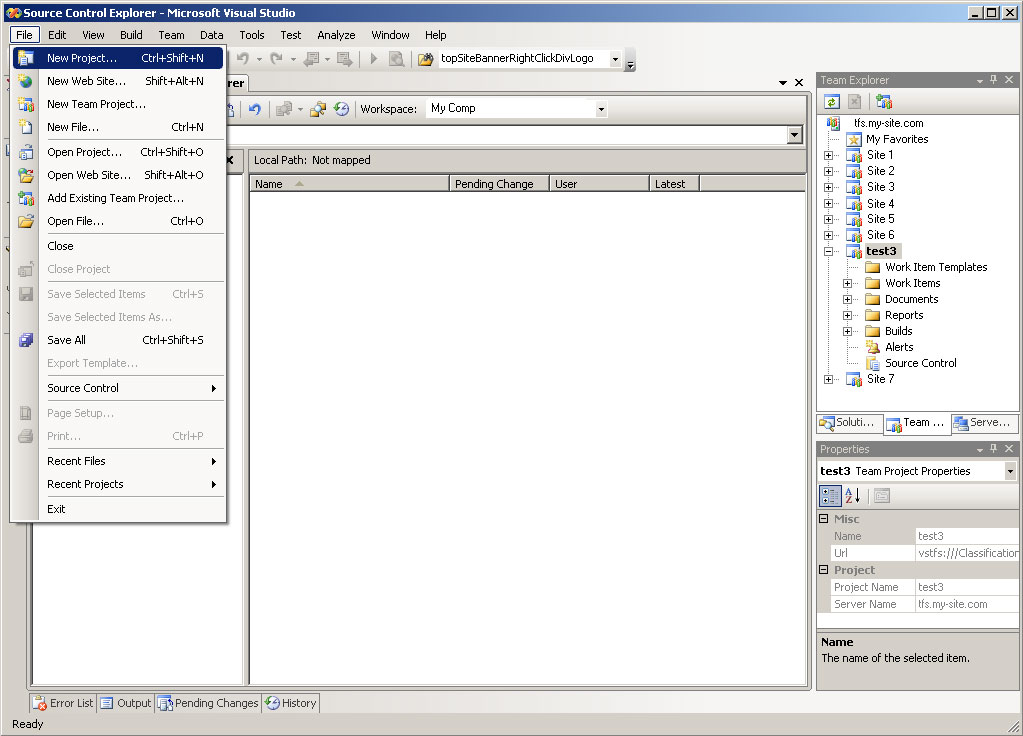Screen dimensions: 1023x736
Task: Switch to the Server Explorer tab
Action: pyautogui.click(x=984, y=423)
